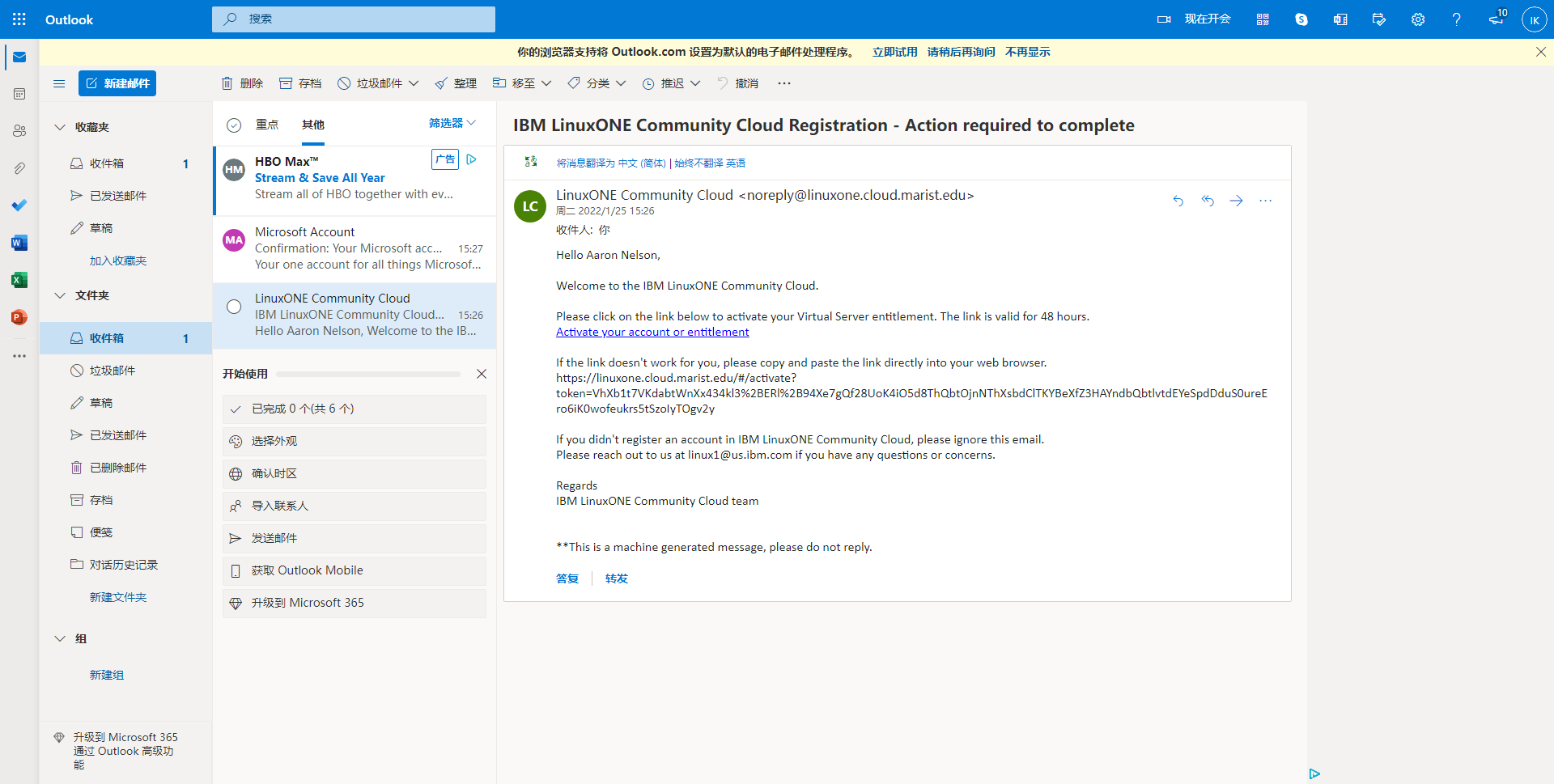Open the Word app icon in sidebar

[x=19, y=243]
